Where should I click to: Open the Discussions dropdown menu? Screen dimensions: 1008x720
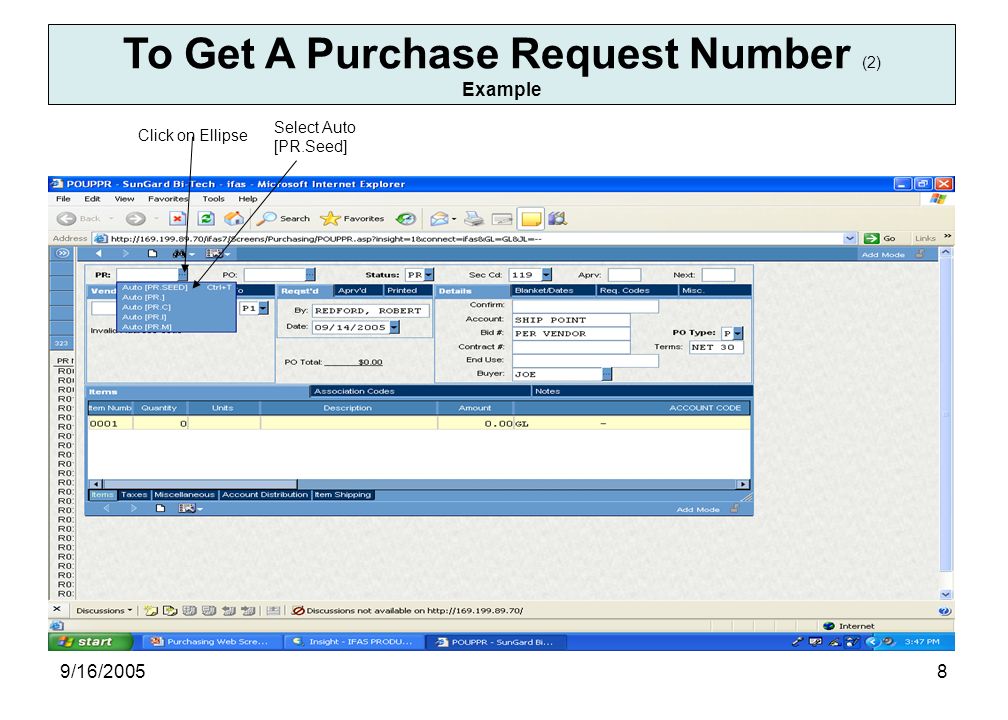[104, 611]
